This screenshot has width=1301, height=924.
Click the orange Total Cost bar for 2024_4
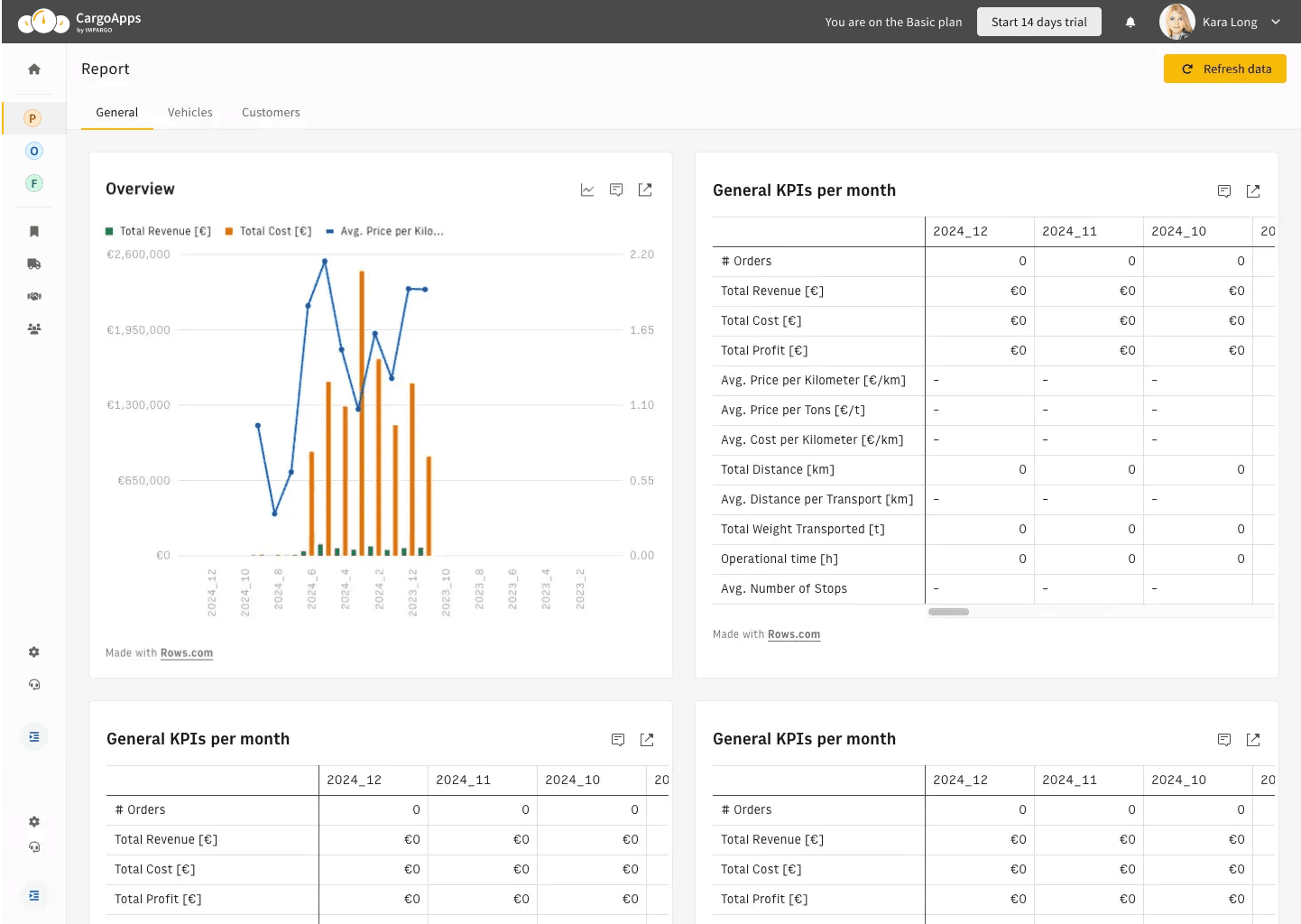346,481
